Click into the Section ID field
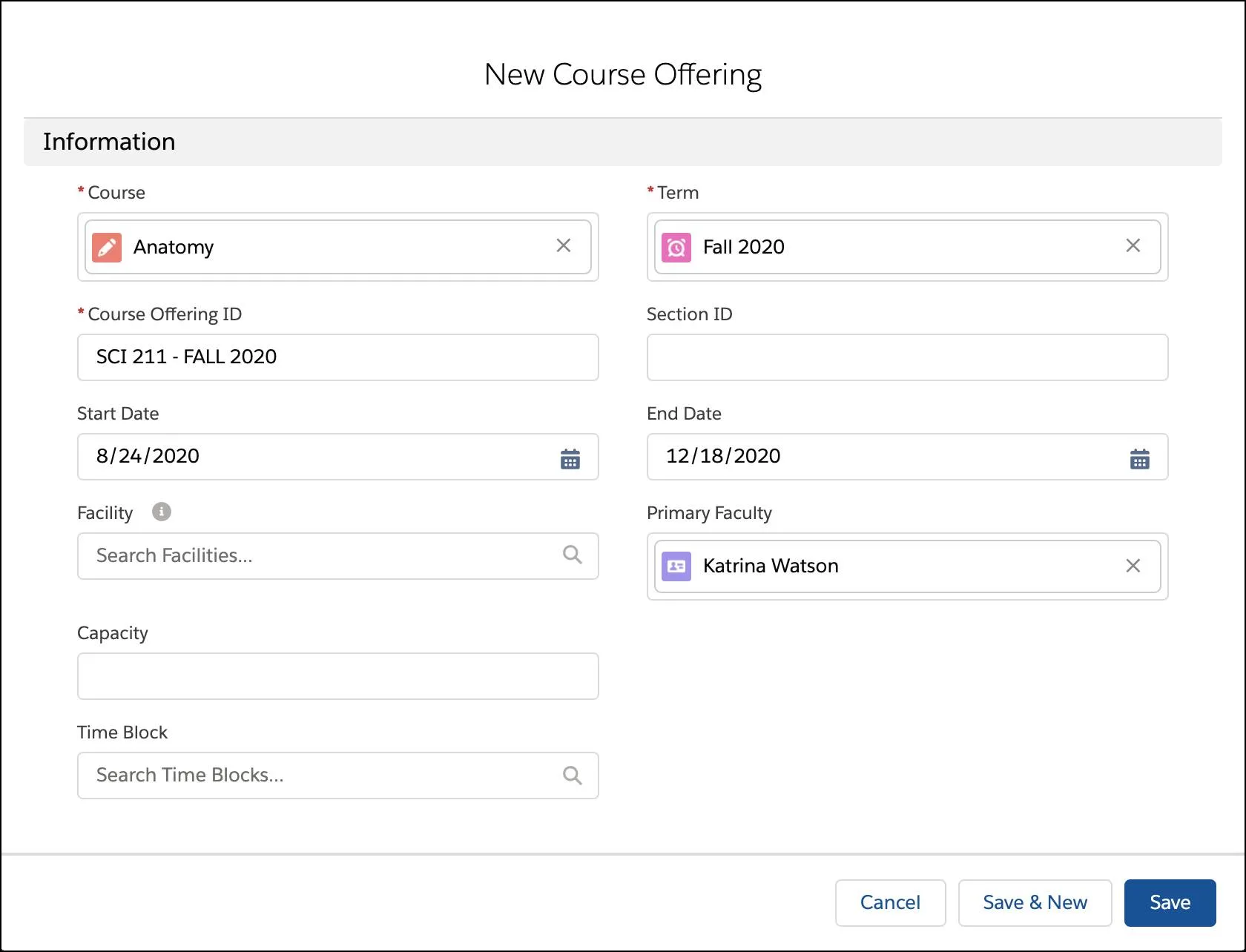 click(x=906, y=357)
